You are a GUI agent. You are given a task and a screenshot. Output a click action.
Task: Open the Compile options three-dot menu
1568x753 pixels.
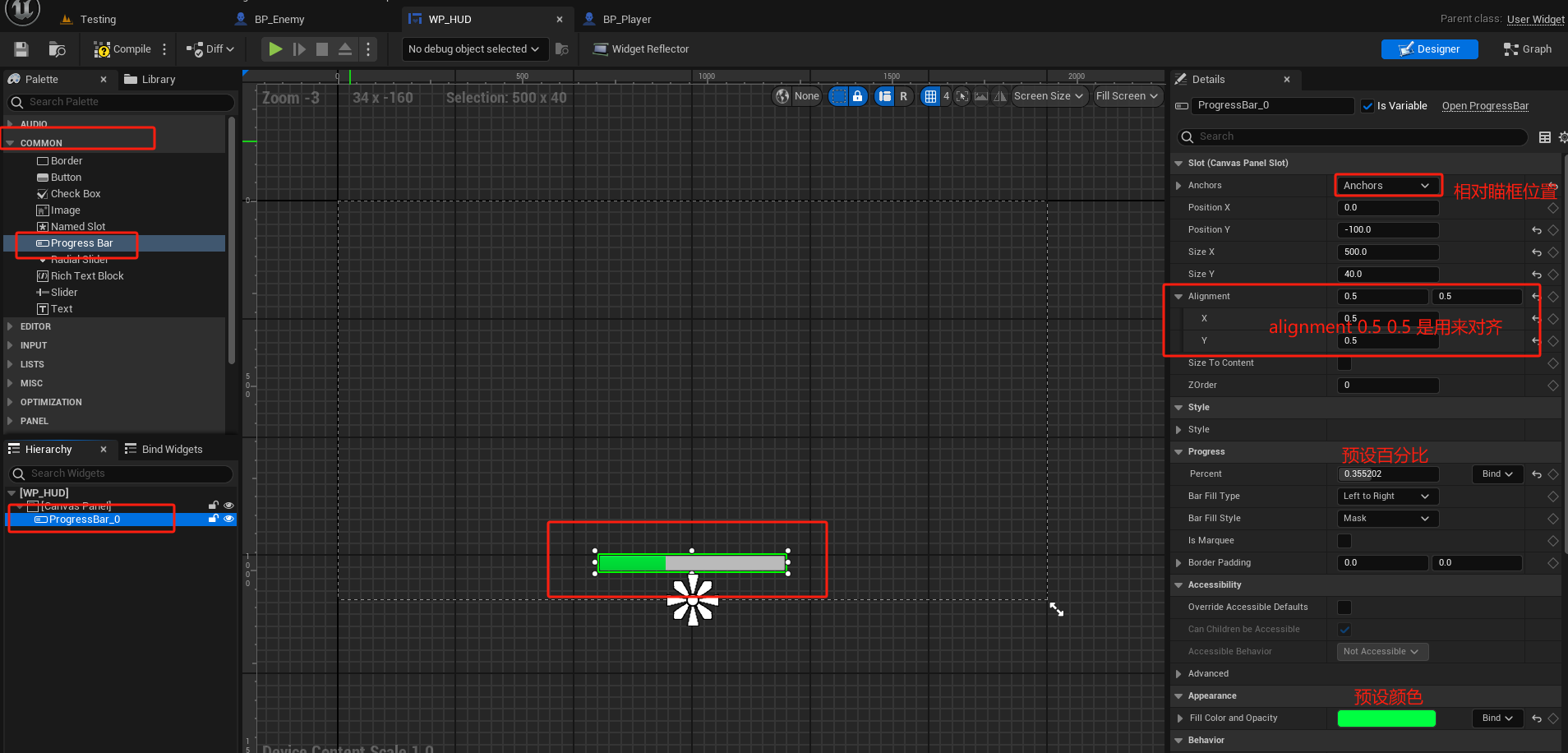coord(164,49)
